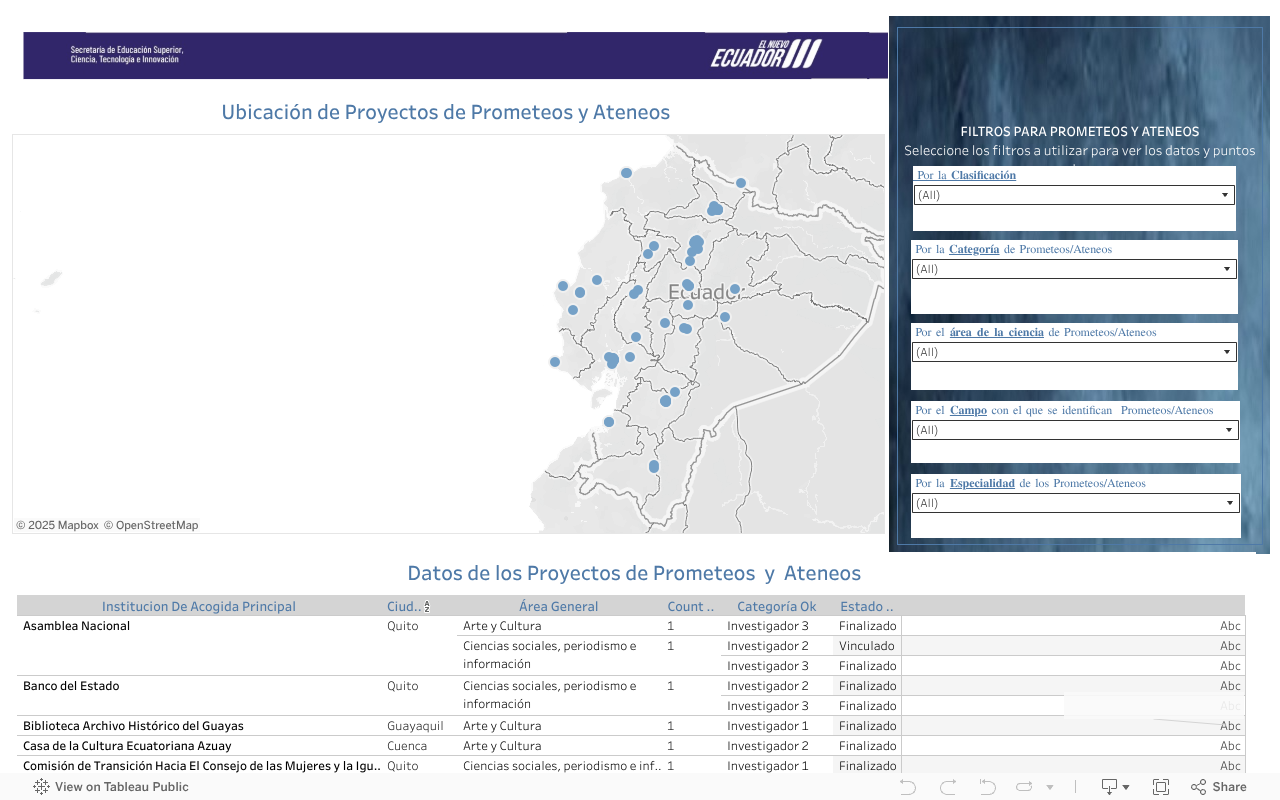Screen dimensions: 1280x800
Task: Open View on Tableau Public link
Action: [x=111, y=787]
